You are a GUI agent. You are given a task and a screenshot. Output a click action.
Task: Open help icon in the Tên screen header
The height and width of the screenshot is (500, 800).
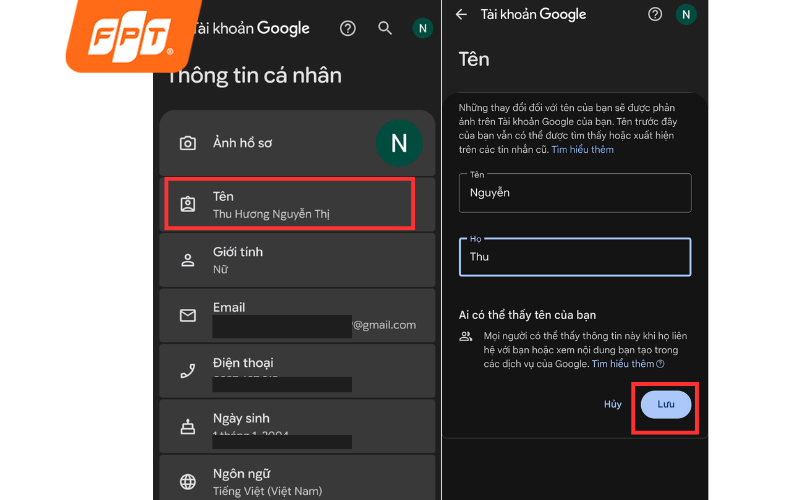point(655,14)
